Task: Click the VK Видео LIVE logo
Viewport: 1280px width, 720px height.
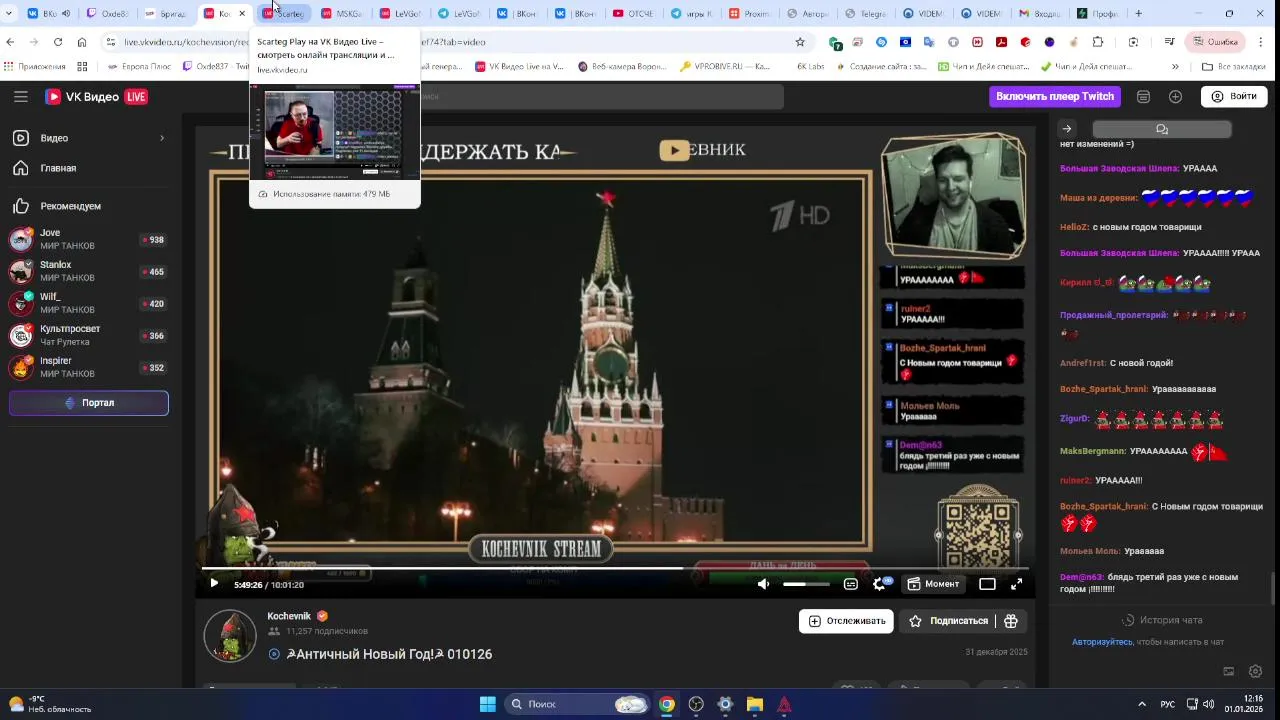Action: point(96,97)
